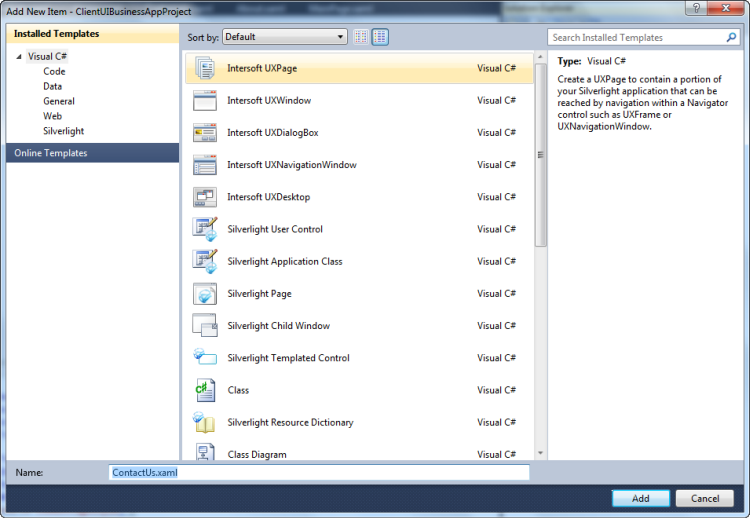This screenshot has width=750, height=518.
Task: Click the Name input field
Action: point(319,473)
